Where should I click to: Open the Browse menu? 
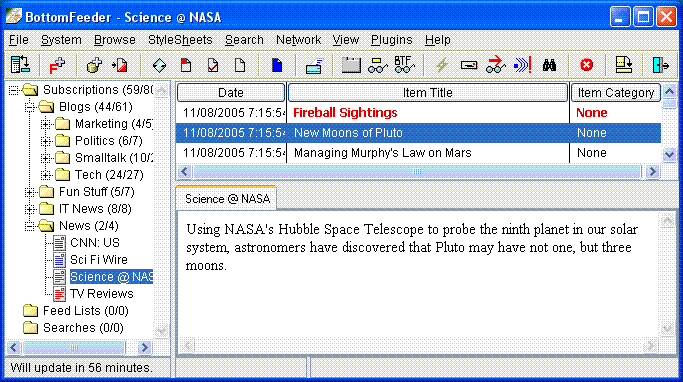tap(115, 40)
